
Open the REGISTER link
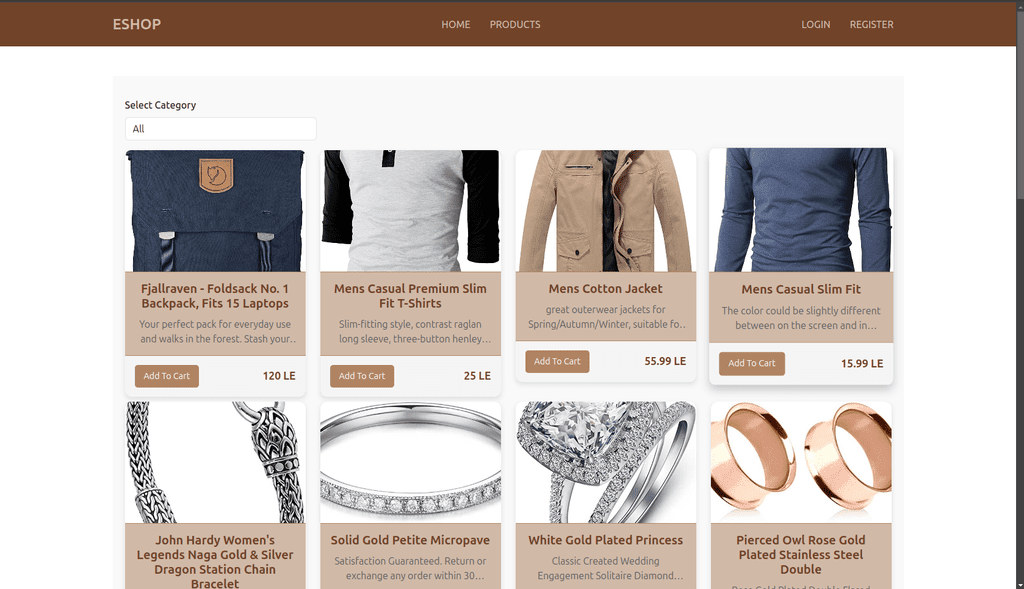click(871, 24)
